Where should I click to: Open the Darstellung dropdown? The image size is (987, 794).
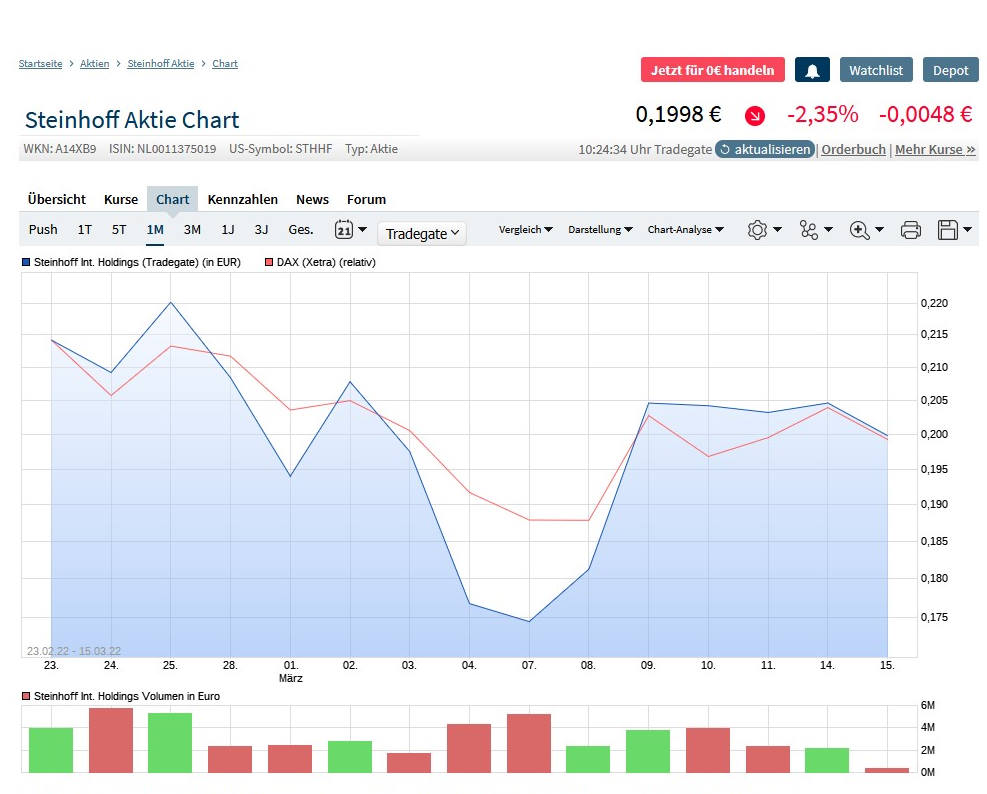click(x=600, y=230)
